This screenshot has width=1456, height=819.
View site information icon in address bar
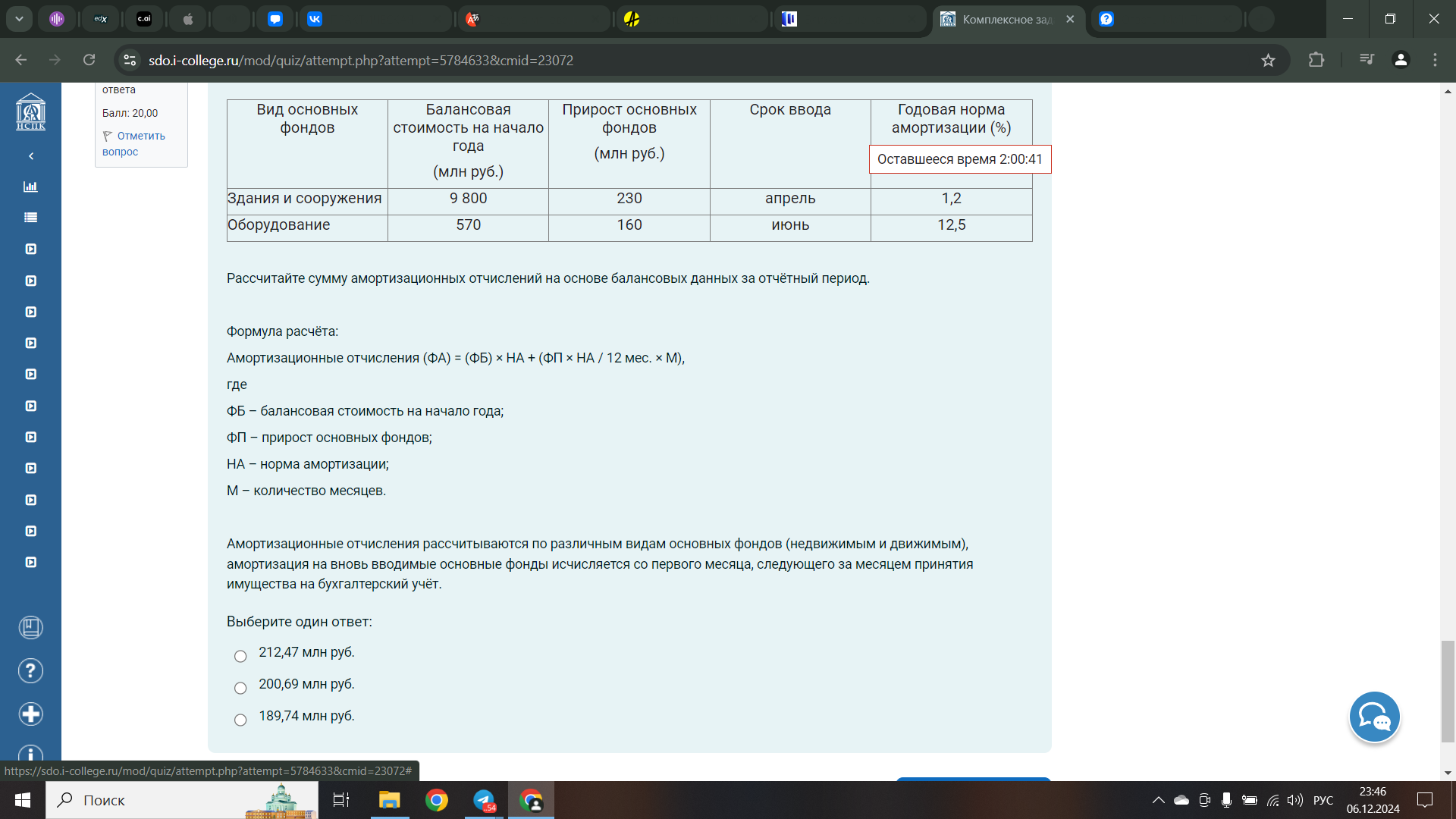tap(130, 60)
